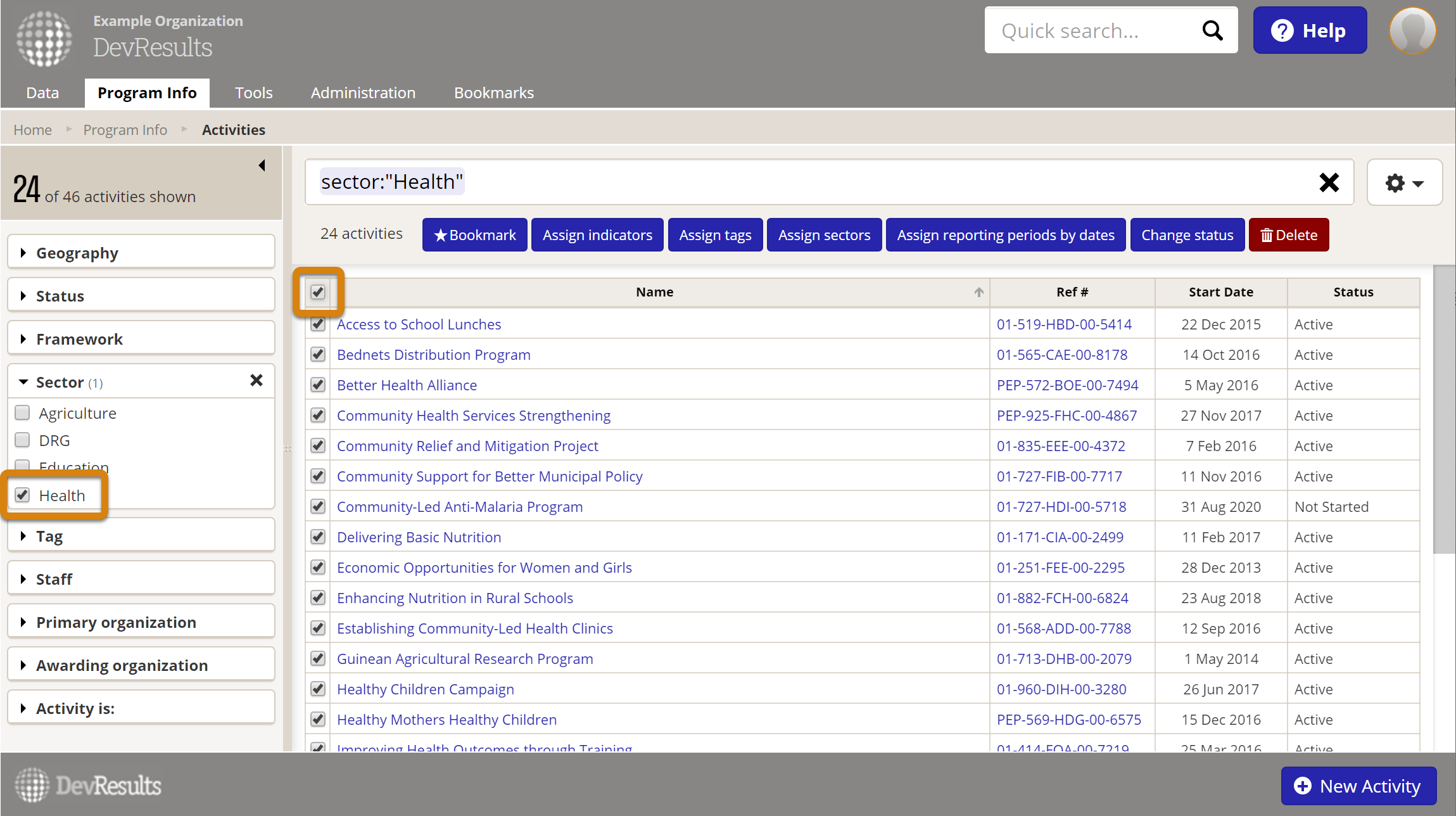
Task: Click the activities list vertical scrollbar
Action: coord(1443,409)
